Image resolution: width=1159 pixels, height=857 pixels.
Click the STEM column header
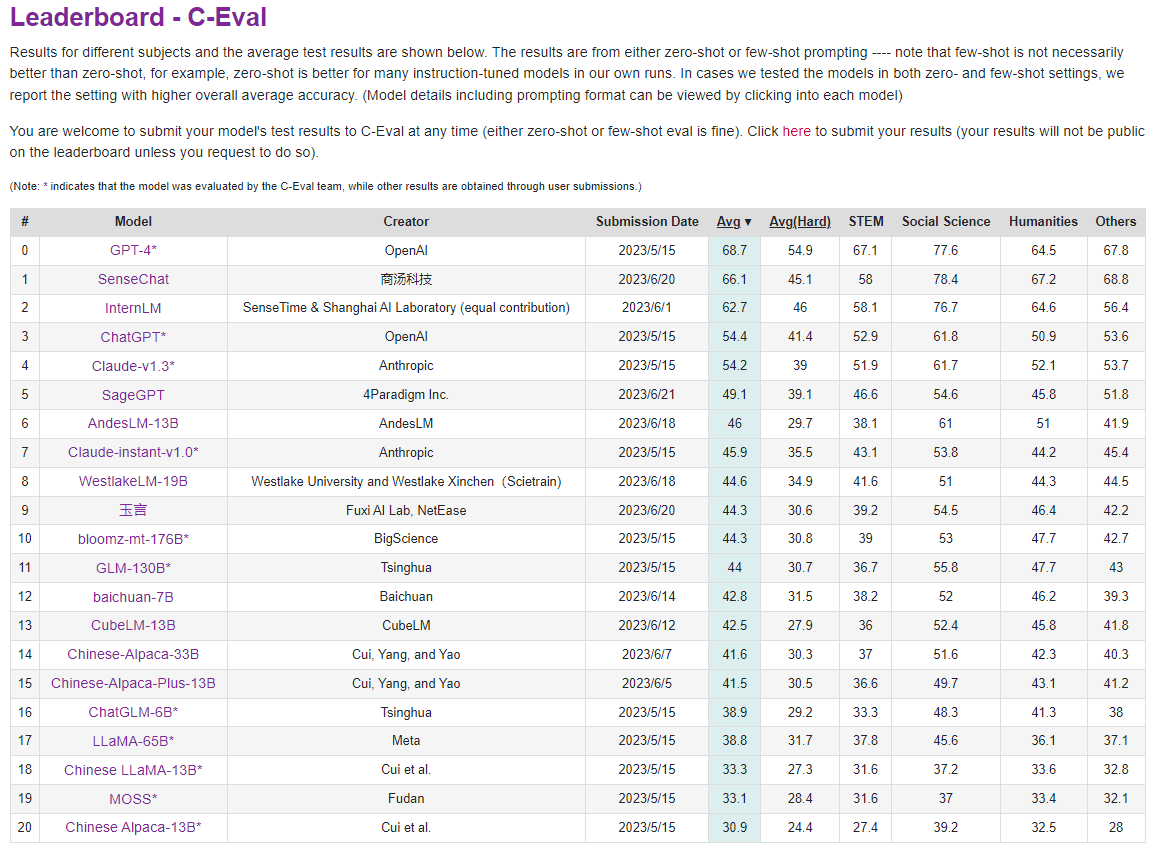[x=865, y=222]
